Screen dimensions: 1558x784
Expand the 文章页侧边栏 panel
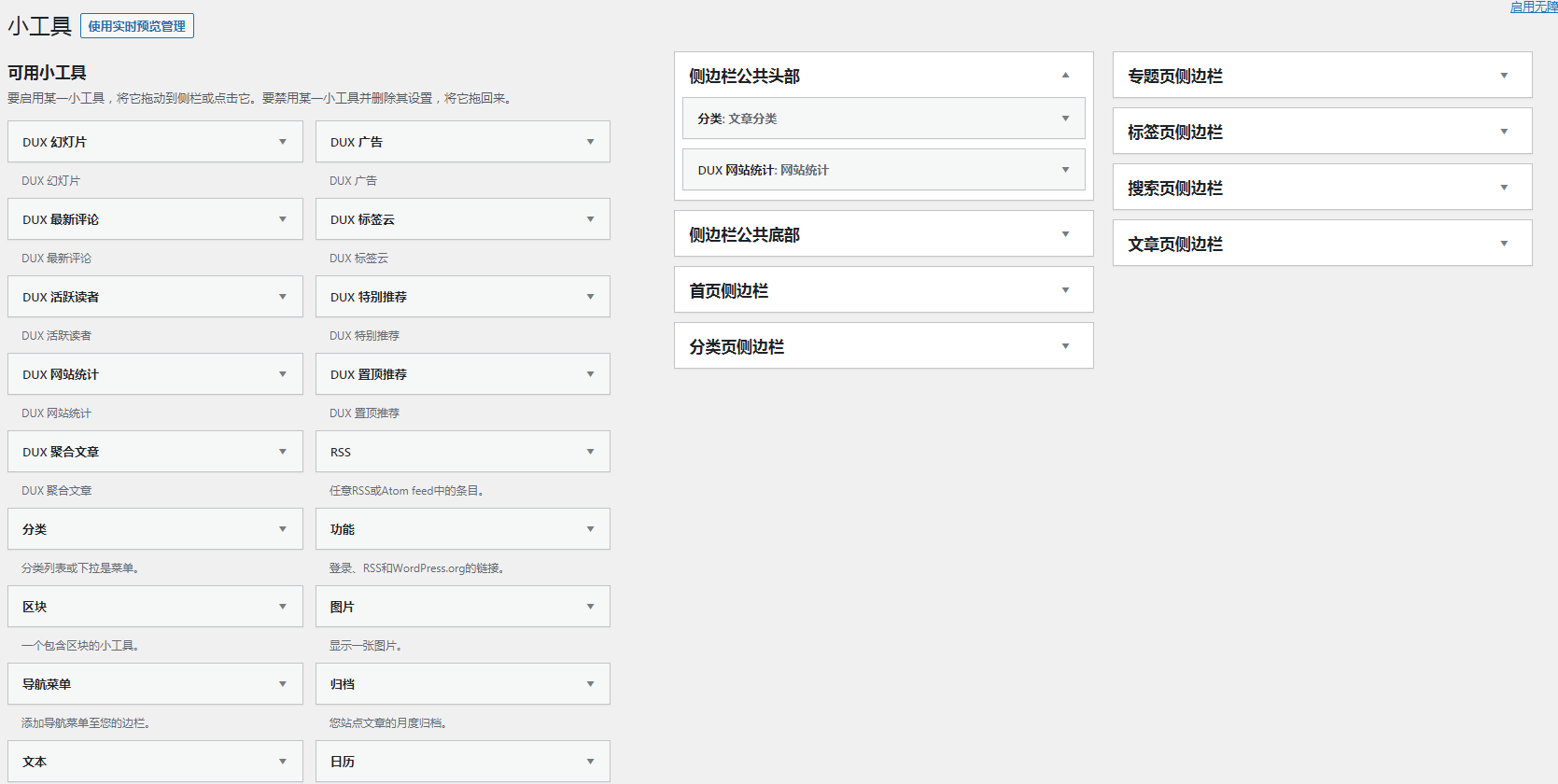tap(1504, 244)
